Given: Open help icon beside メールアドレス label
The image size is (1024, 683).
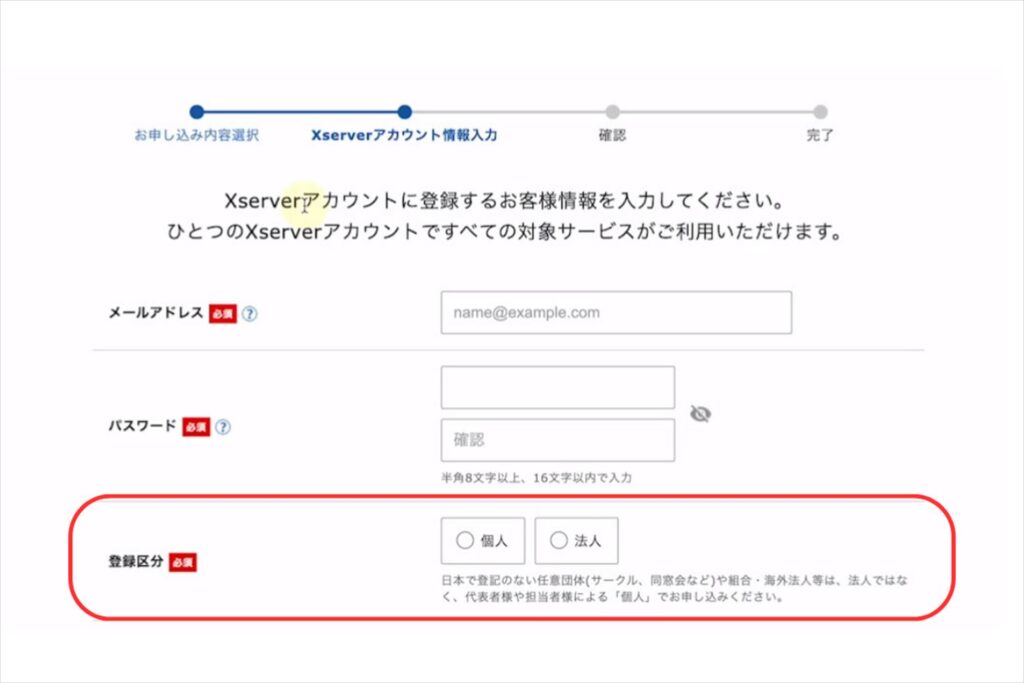Looking at the screenshot, I should (x=249, y=313).
